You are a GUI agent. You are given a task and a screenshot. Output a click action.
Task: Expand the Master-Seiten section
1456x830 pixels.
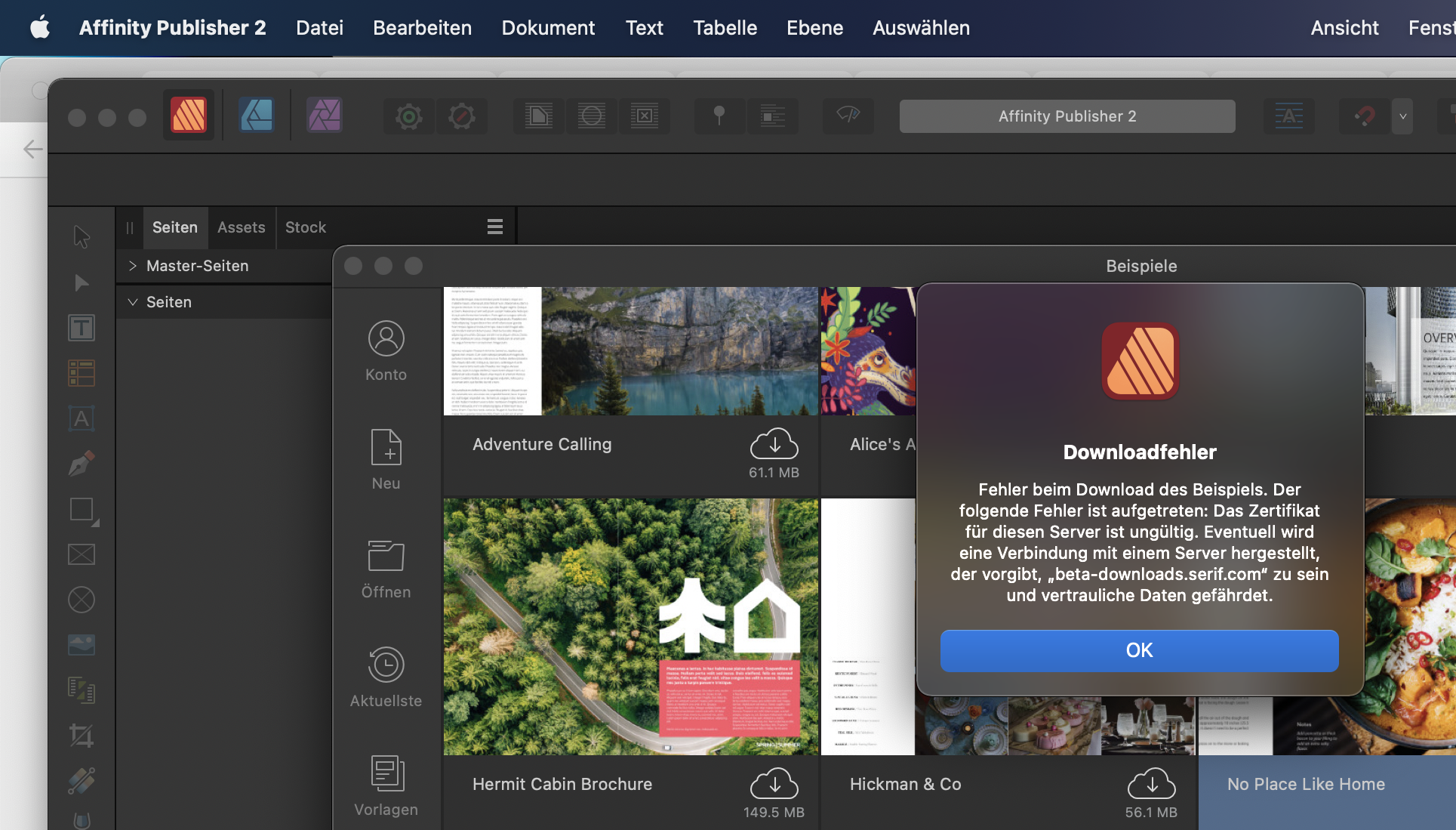133,266
